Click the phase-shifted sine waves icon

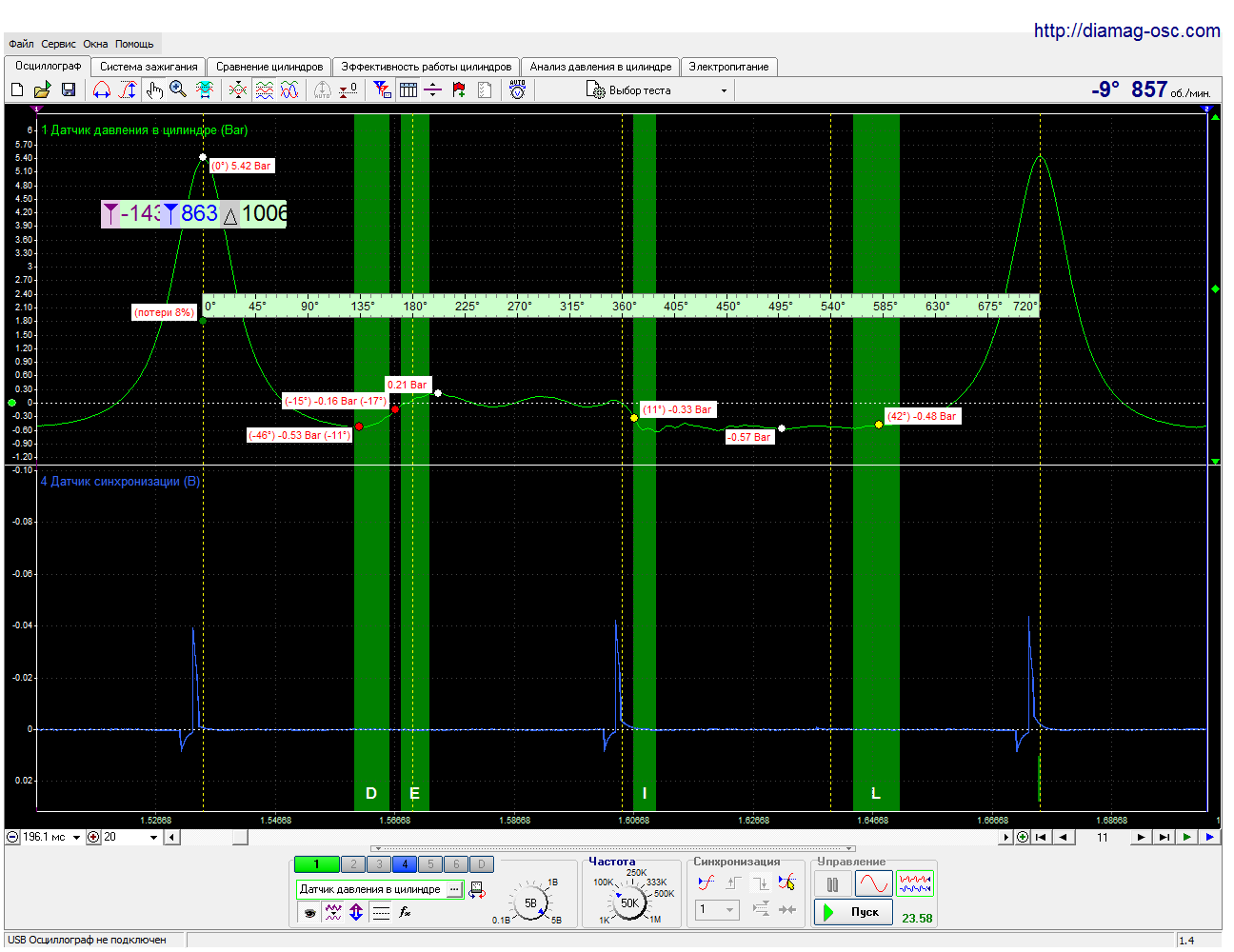point(289,89)
